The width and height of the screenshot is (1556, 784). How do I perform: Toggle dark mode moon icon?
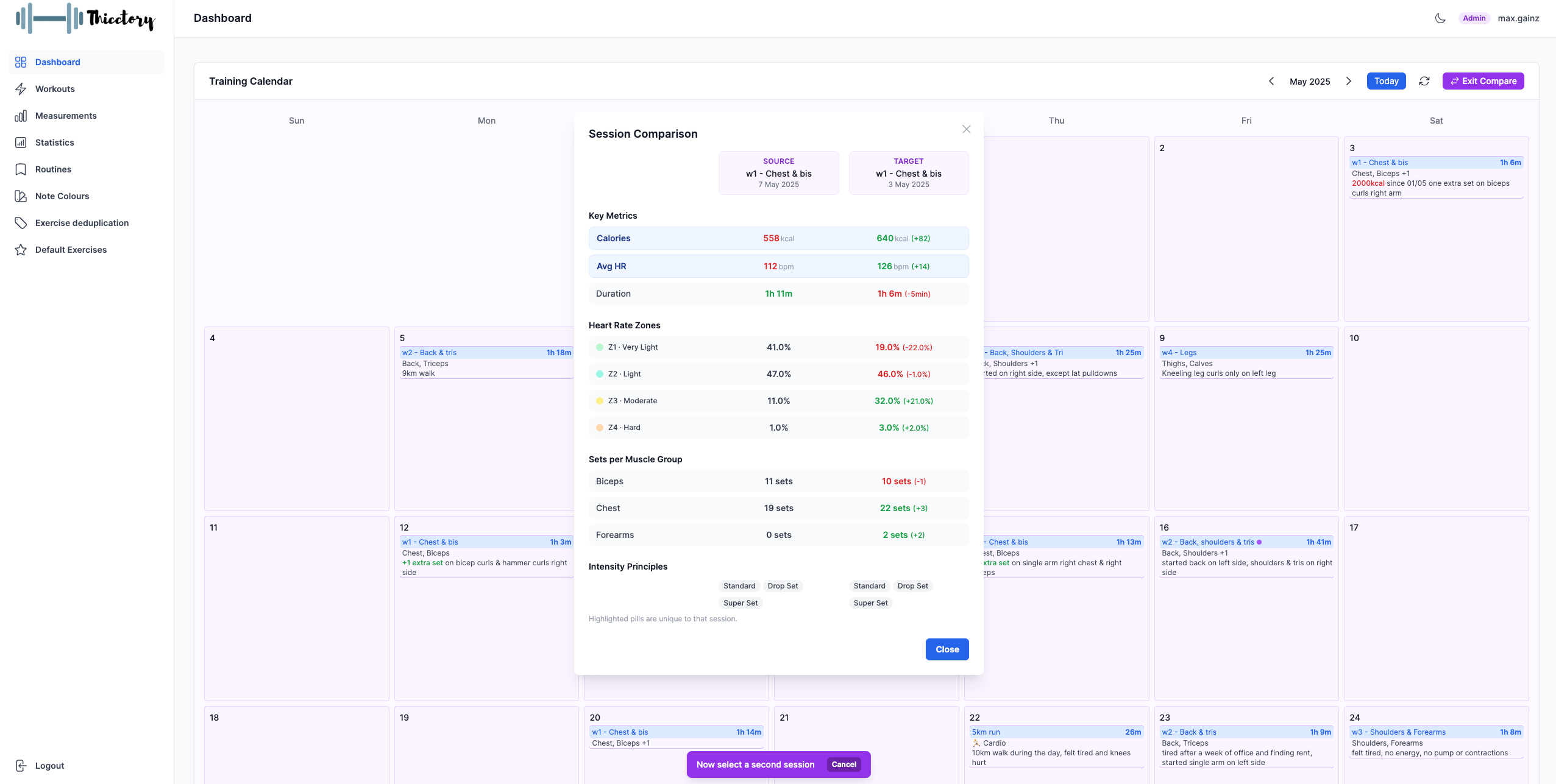coord(1440,18)
